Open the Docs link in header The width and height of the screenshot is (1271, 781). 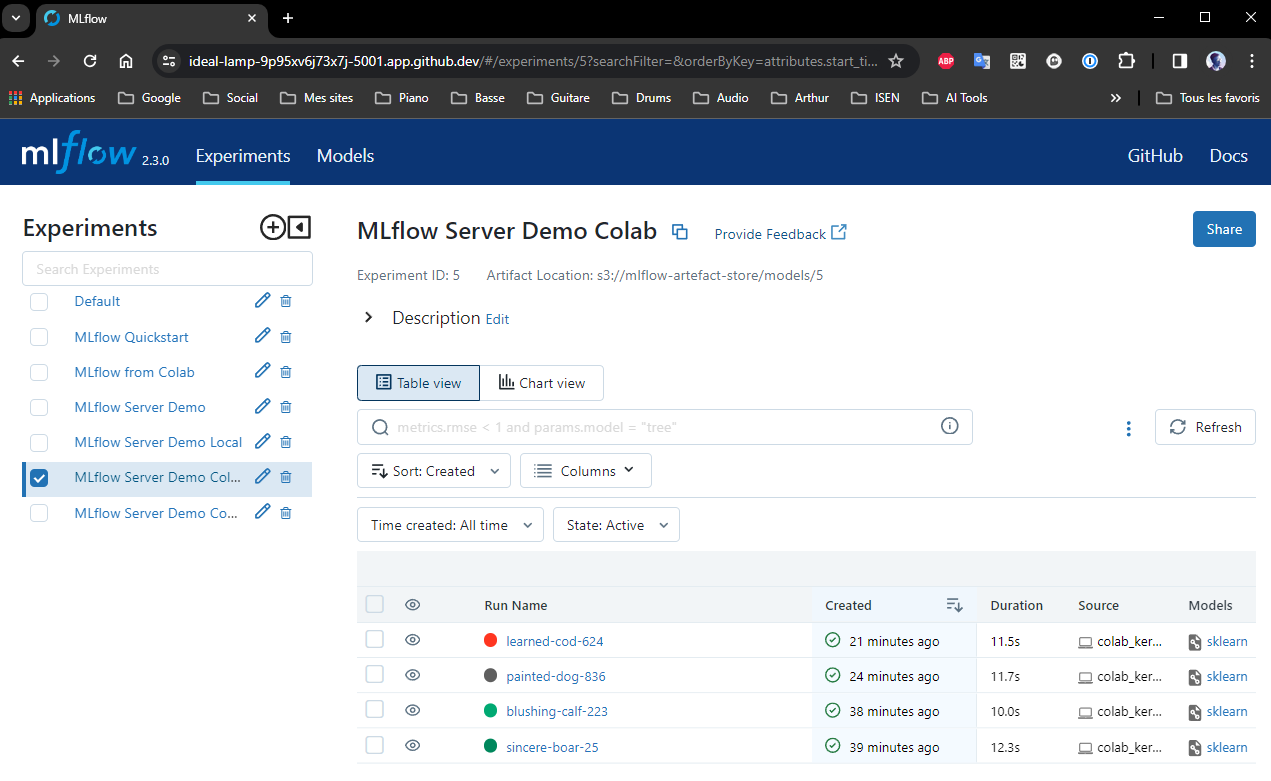click(x=1229, y=156)
